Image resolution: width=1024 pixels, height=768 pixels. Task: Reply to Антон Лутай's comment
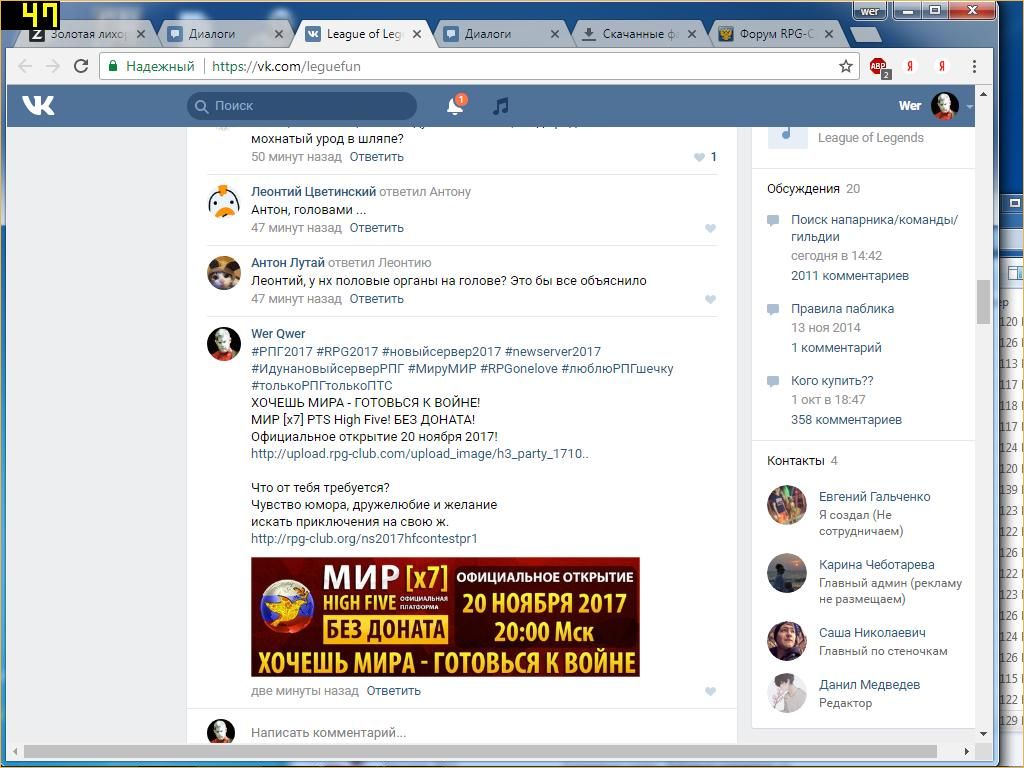[376, 299]
